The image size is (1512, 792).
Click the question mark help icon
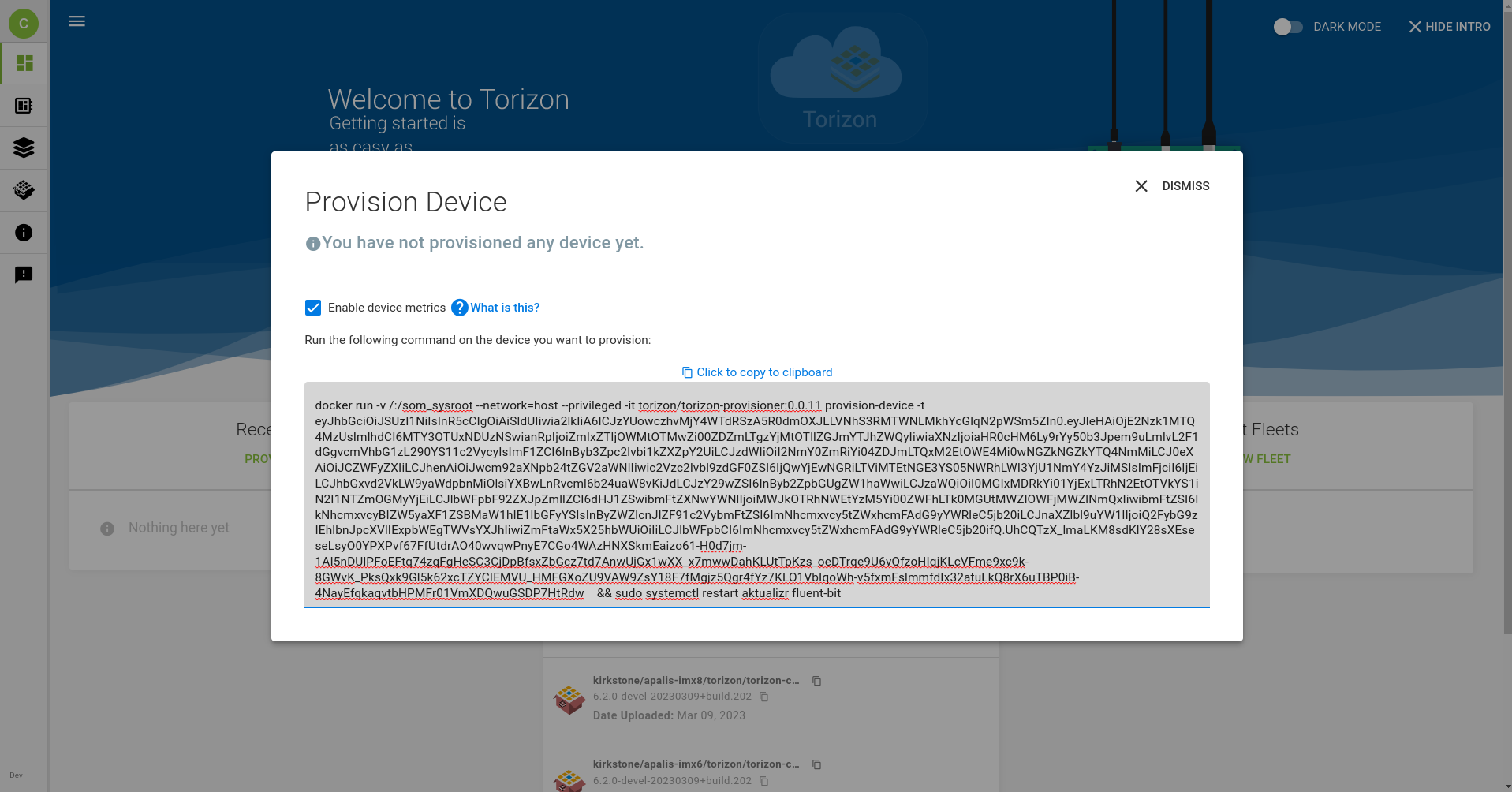460,308
